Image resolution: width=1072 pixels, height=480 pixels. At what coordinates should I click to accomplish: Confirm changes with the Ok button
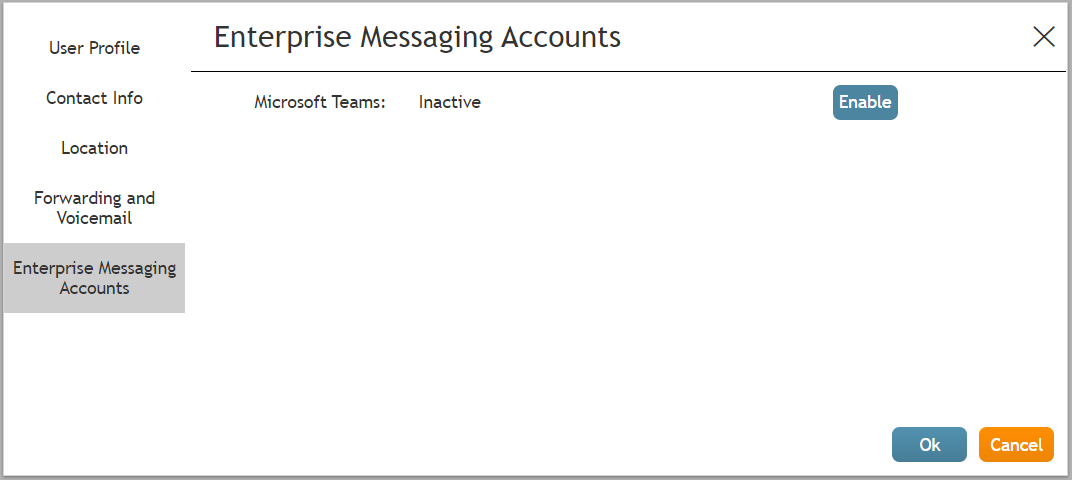(x=929, y=445)
